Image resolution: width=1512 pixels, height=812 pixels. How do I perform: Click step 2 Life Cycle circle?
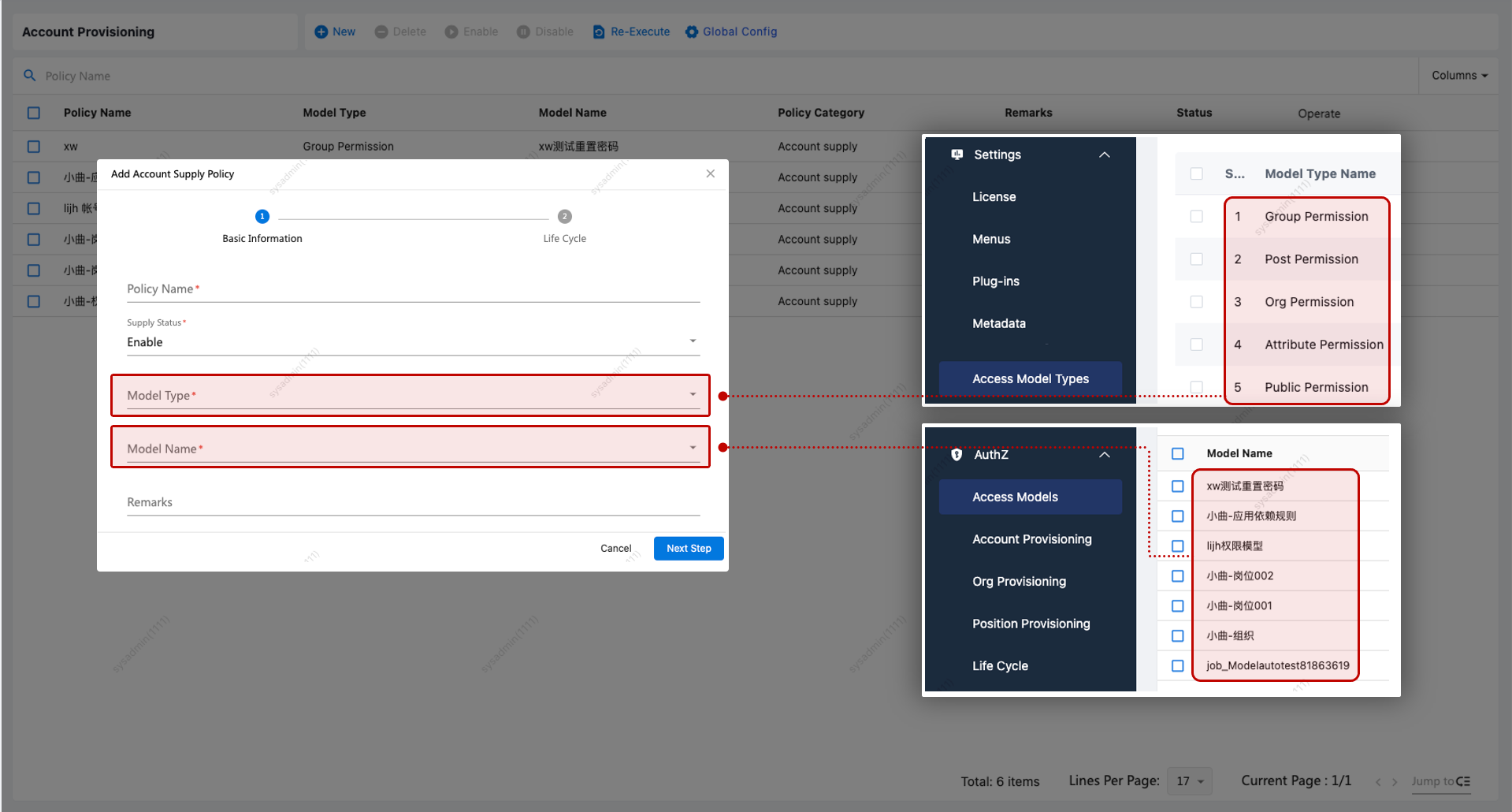564,217
